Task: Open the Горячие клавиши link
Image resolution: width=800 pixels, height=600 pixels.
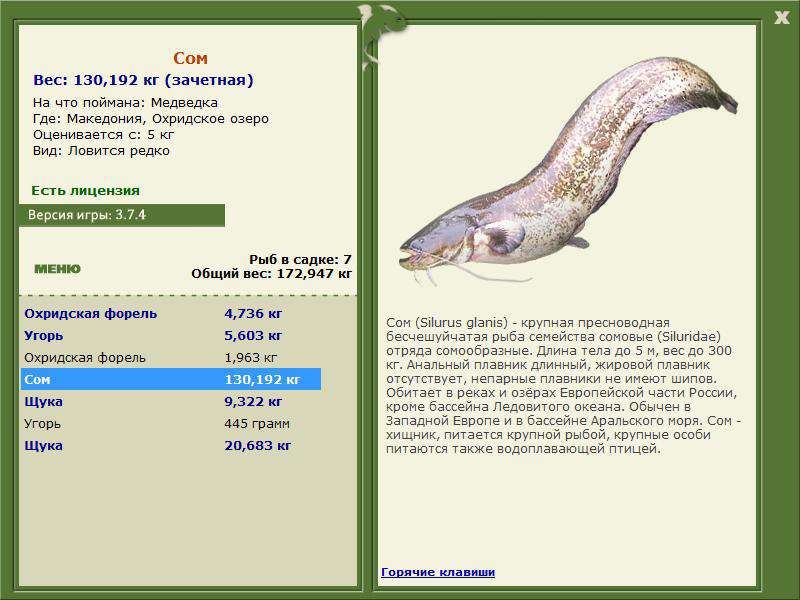Action: 438,572
